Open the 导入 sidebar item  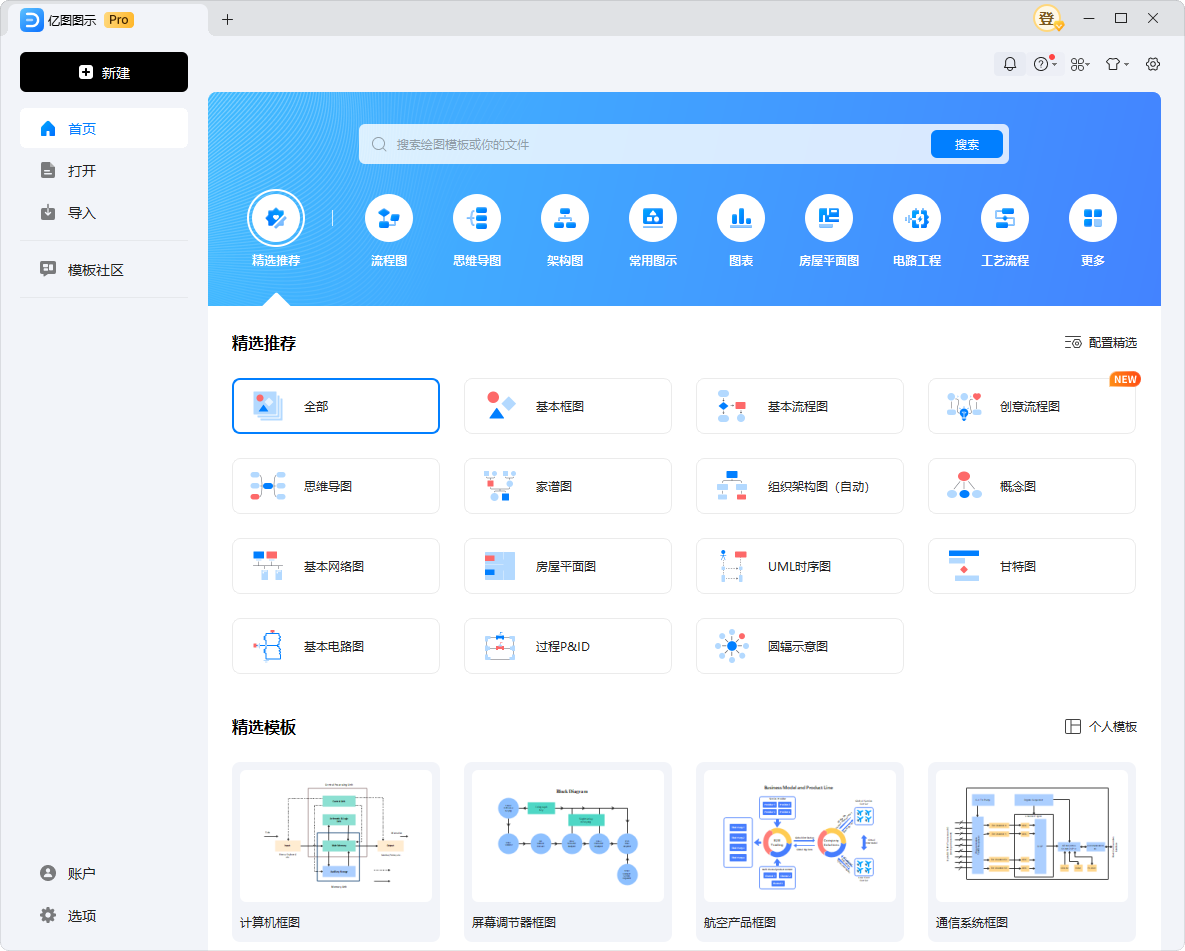tap(82, 213)
